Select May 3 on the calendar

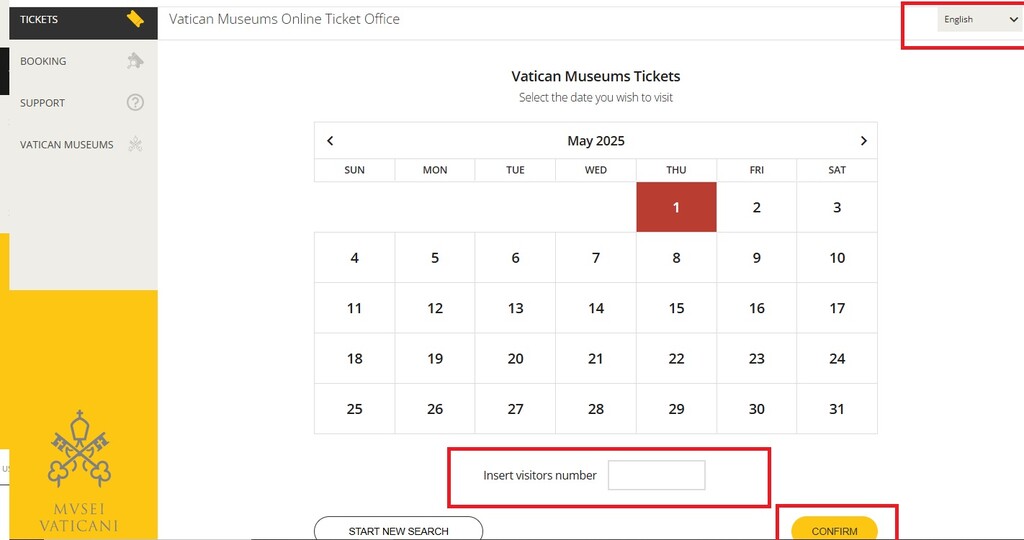click(837, 207)
